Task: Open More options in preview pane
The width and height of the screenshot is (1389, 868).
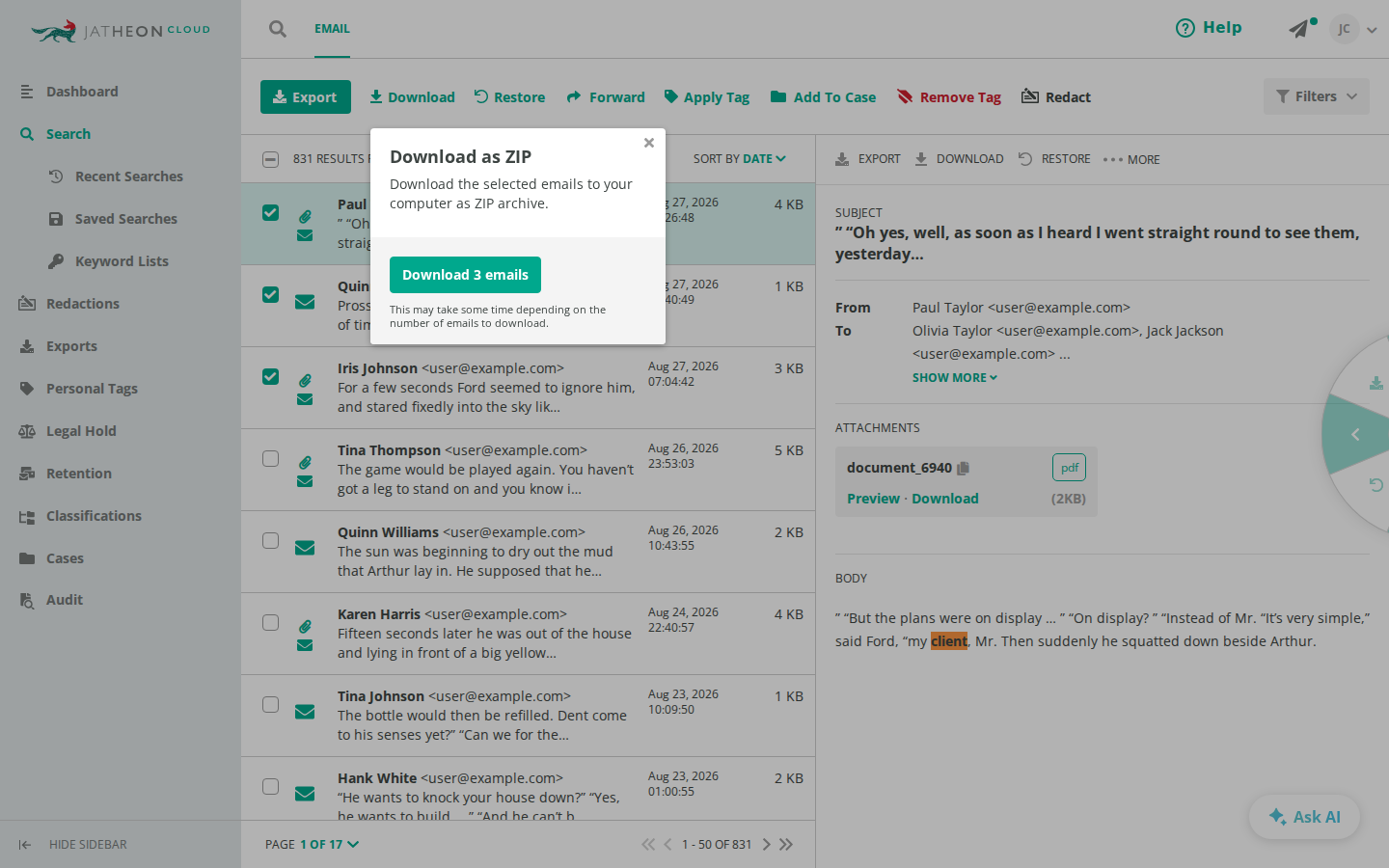Action: click(1131, 160)
